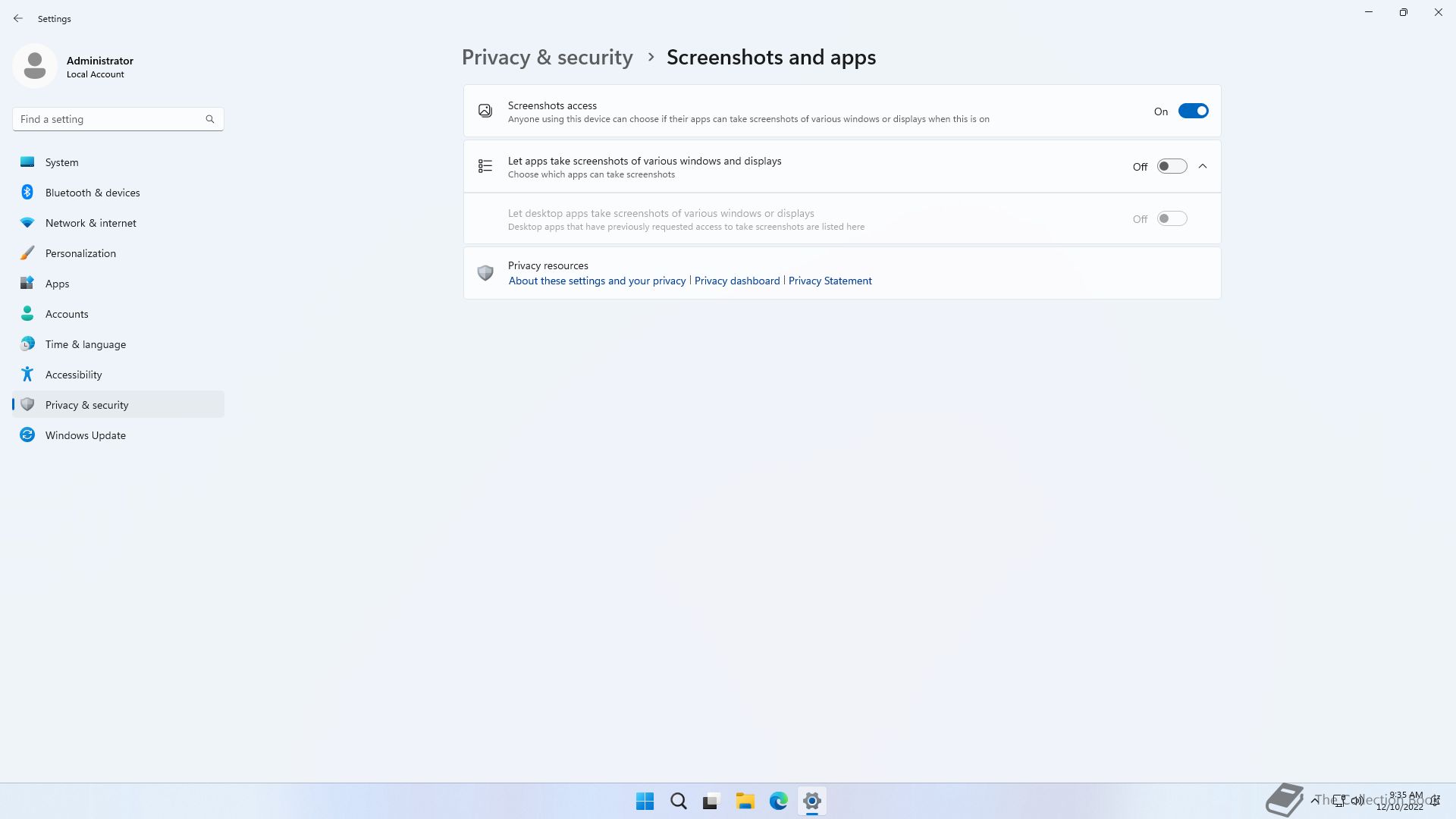Collapse the Let apps take screenshots section
Viewport: 1456px width, 819px height.
(x=1203, y=167)
